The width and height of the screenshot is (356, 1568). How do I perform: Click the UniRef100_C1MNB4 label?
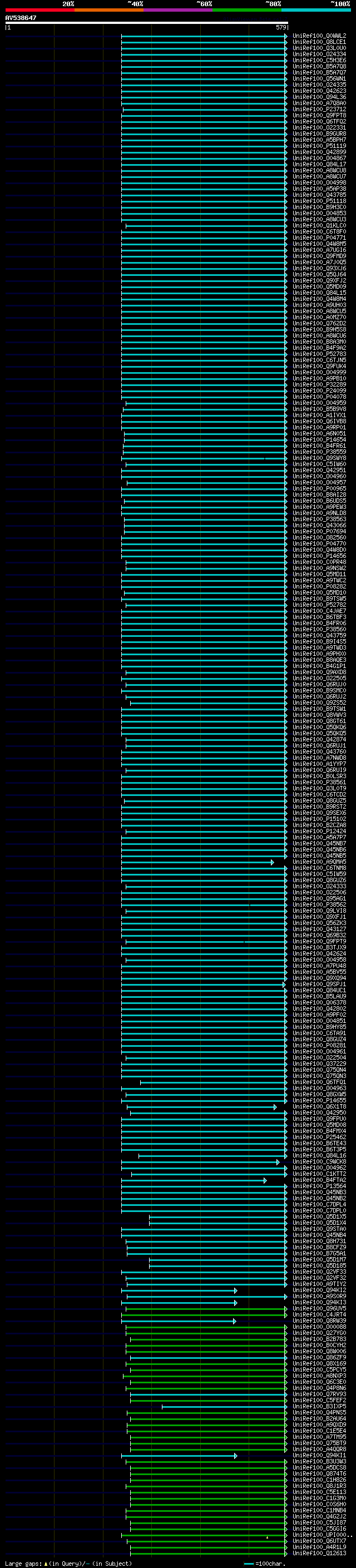[319, 1510]
